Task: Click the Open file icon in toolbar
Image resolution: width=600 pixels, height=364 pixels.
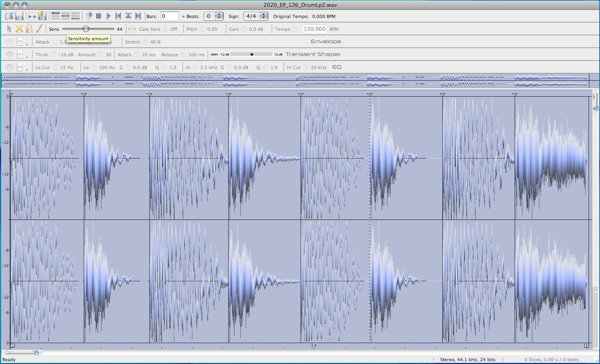Action: click(x=9, y=16)
